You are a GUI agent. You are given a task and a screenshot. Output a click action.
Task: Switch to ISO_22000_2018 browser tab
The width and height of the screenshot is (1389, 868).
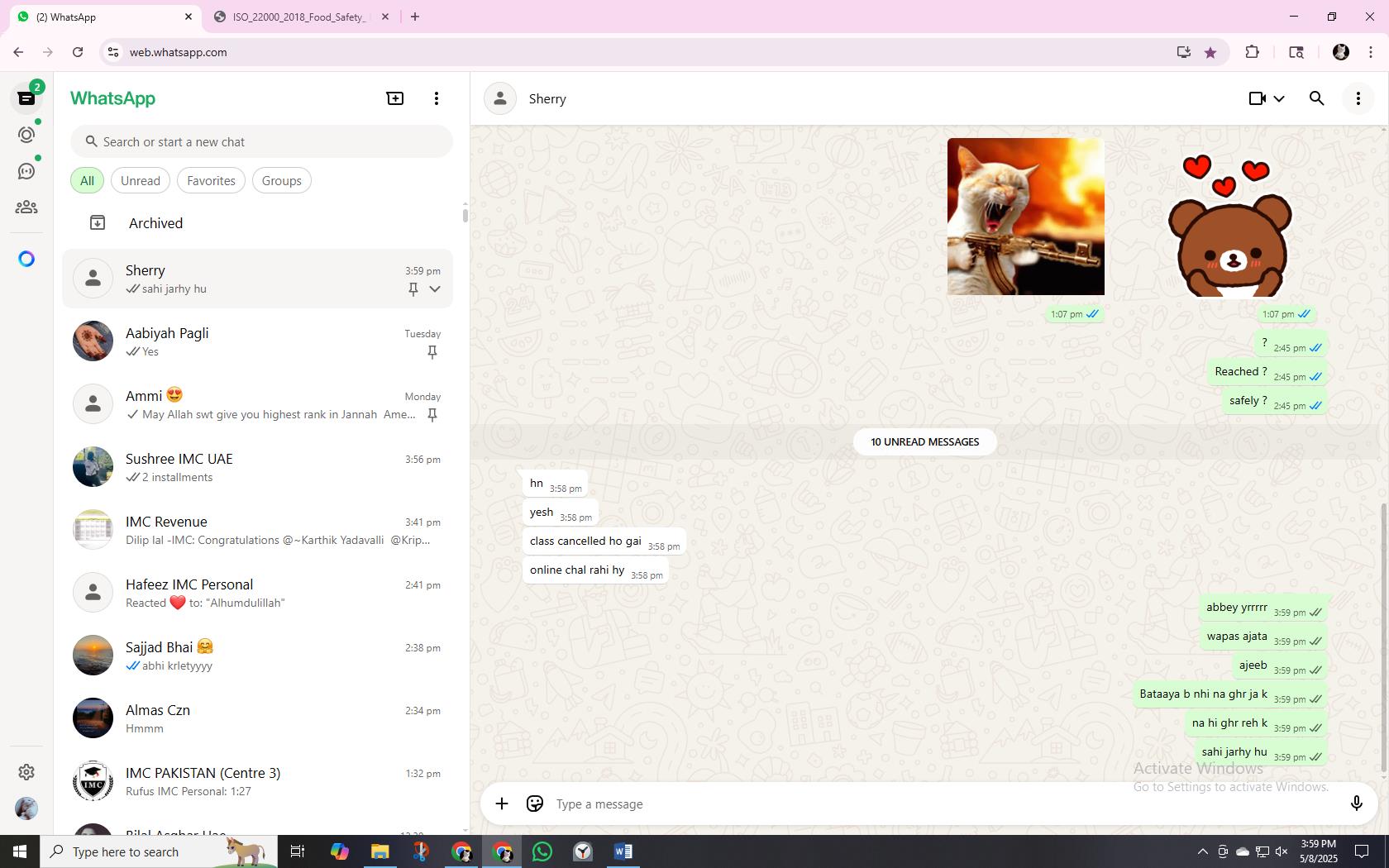(x=299, y=17)
